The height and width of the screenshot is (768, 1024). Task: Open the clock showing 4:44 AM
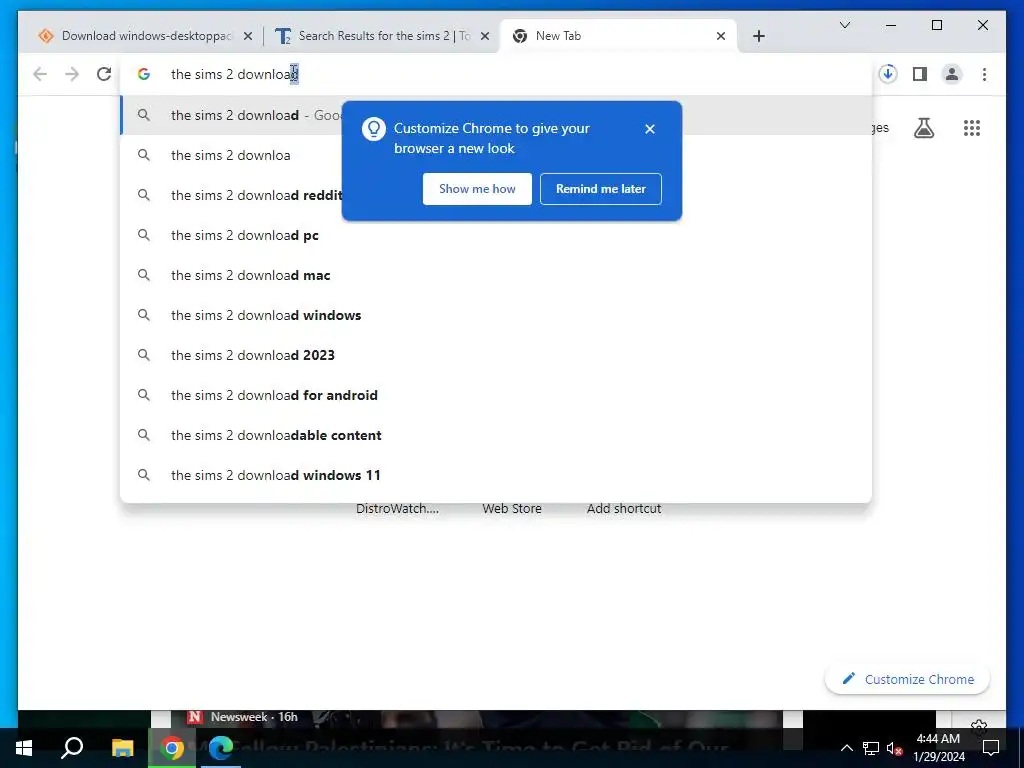(938, 748)
